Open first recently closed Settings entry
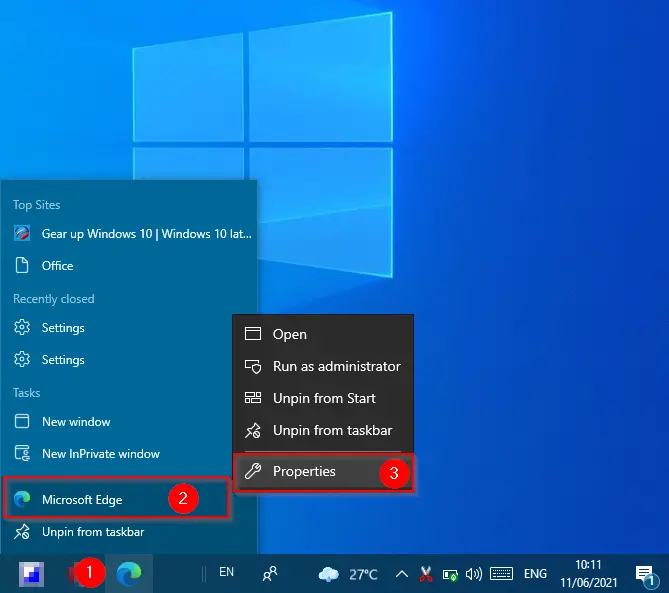 (x=129, y=328)
